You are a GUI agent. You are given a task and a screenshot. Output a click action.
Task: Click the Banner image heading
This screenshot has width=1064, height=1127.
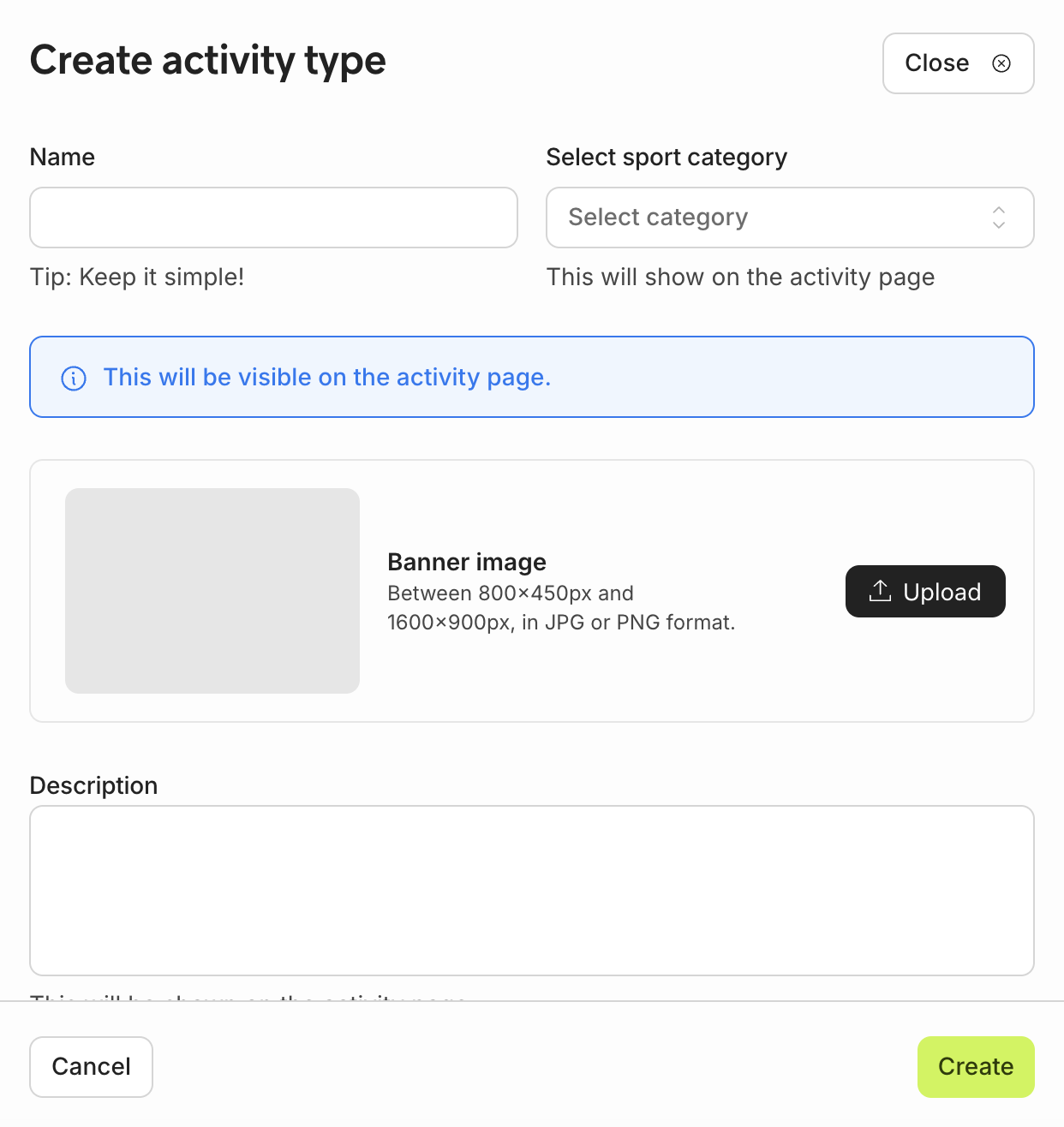click(x=467, y=562)
